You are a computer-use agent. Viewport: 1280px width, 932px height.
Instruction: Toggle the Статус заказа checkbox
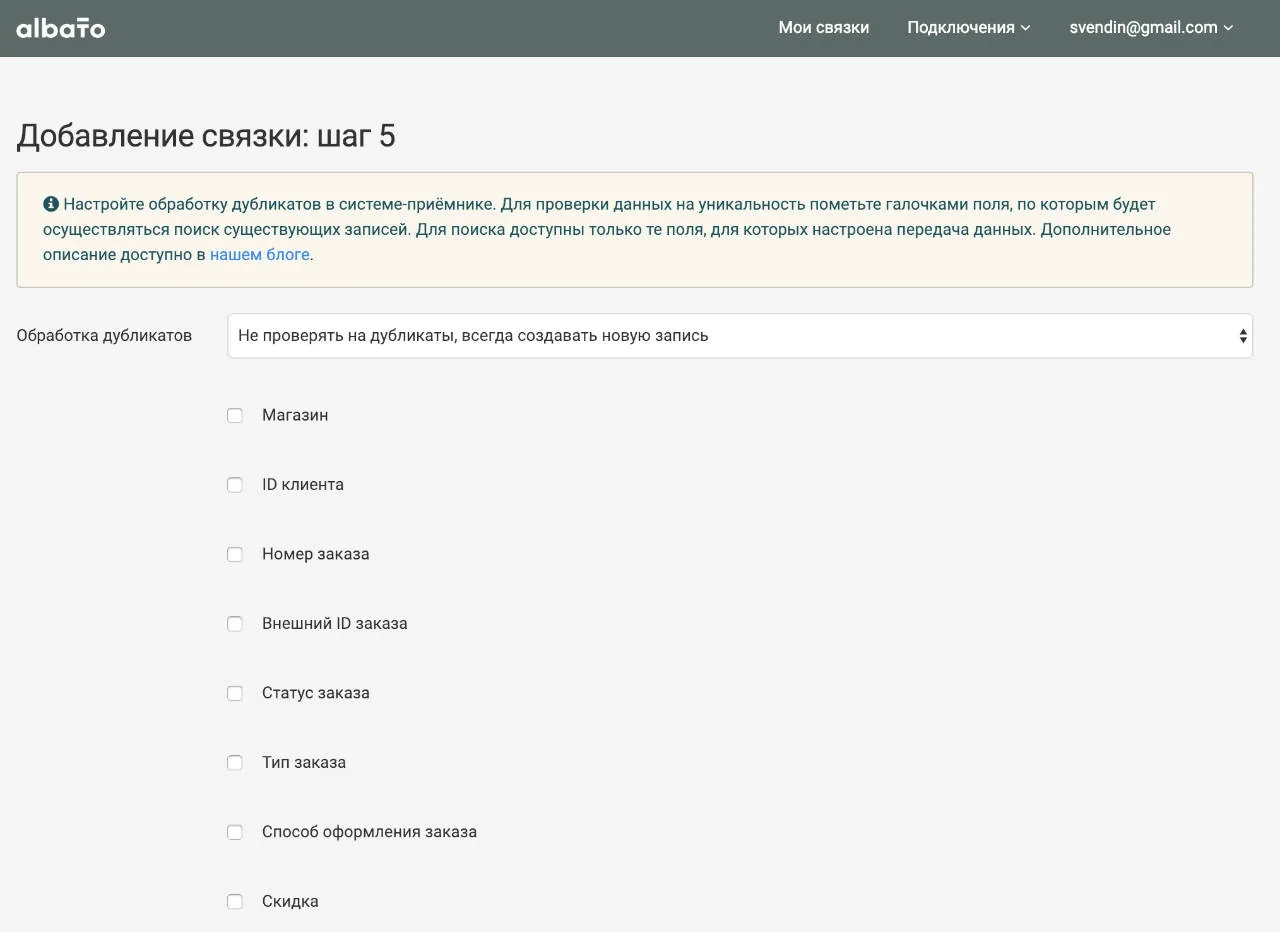(x=235, y=693)
